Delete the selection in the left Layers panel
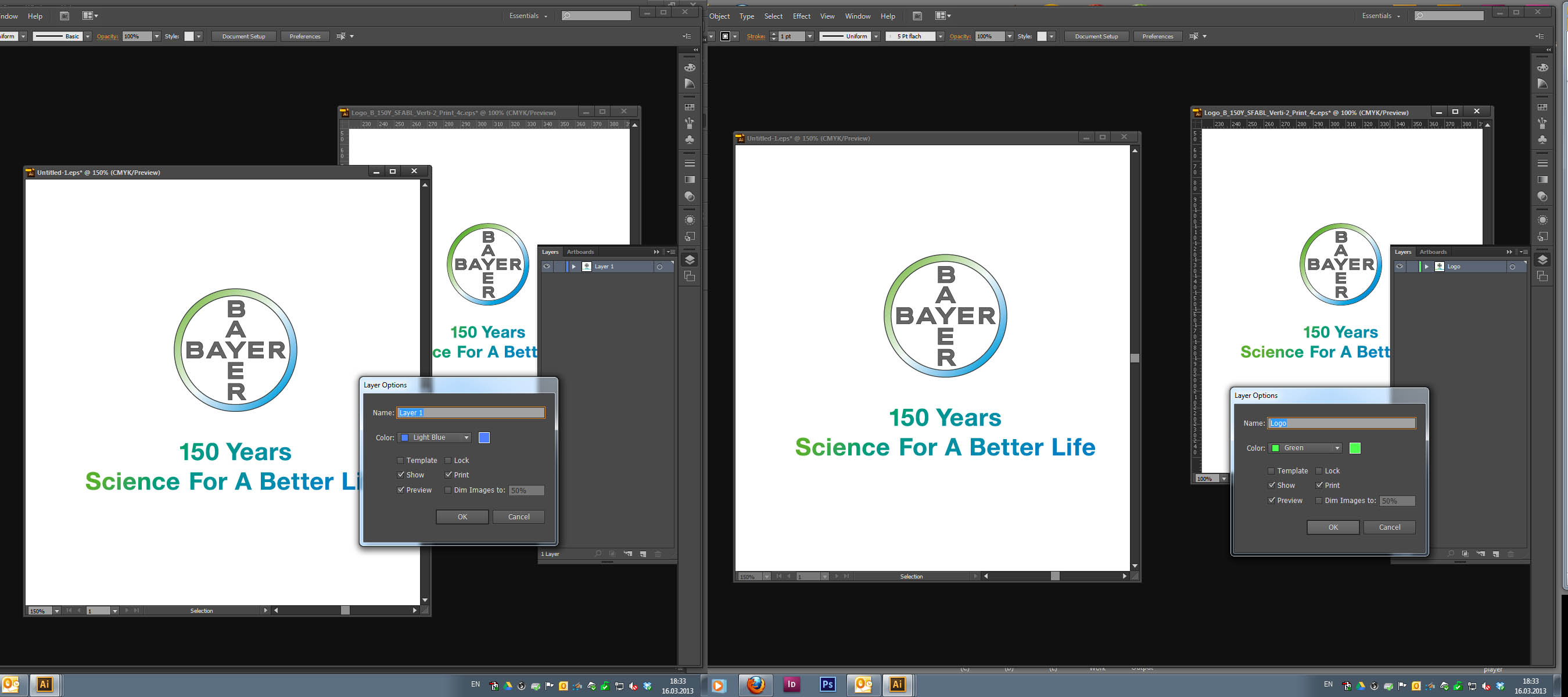The height and width of the screenshot is (697, 1568). click(658, 554)
